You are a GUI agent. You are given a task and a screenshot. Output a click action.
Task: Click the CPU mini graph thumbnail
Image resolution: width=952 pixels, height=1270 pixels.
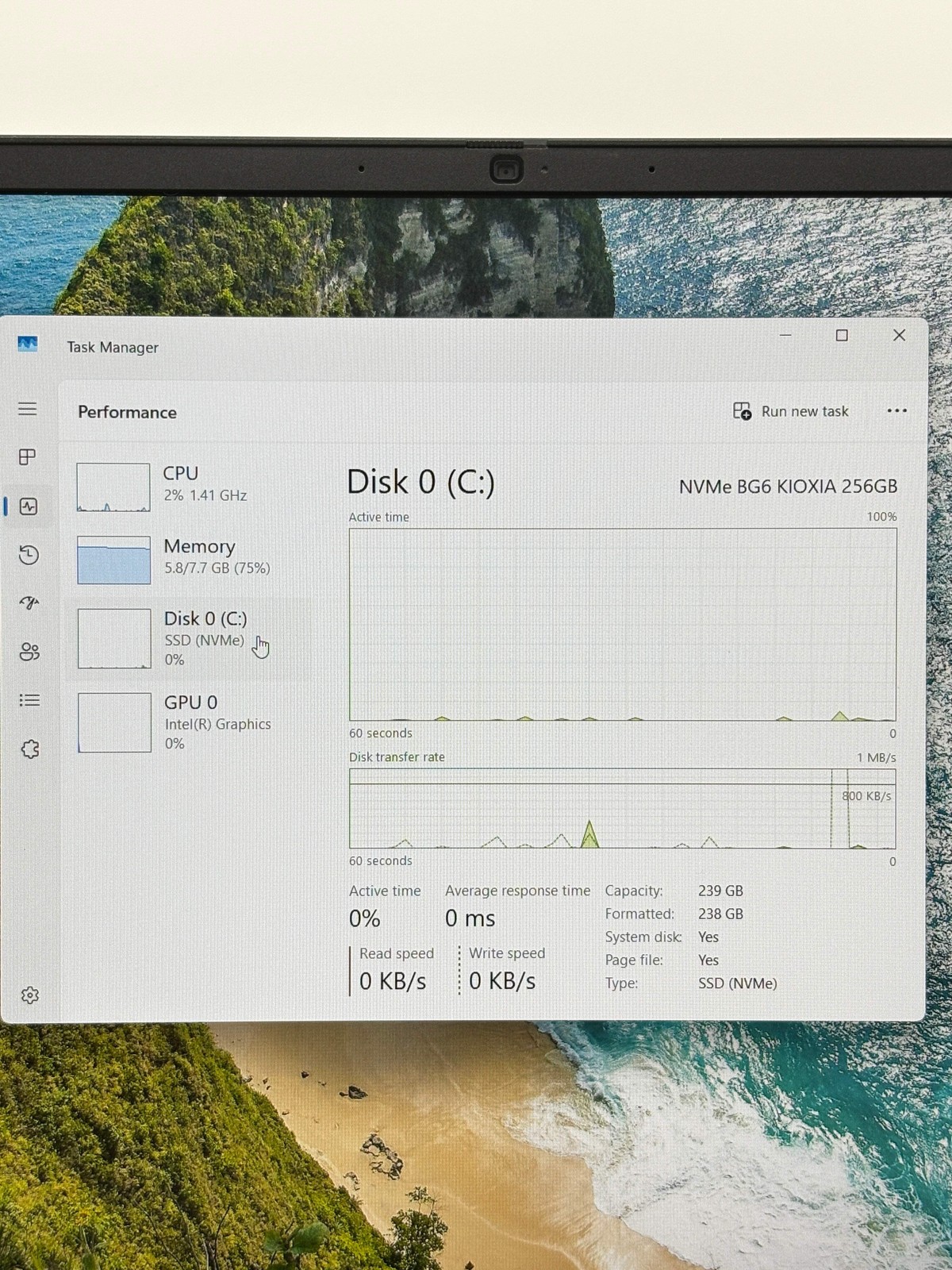[113, 487]
